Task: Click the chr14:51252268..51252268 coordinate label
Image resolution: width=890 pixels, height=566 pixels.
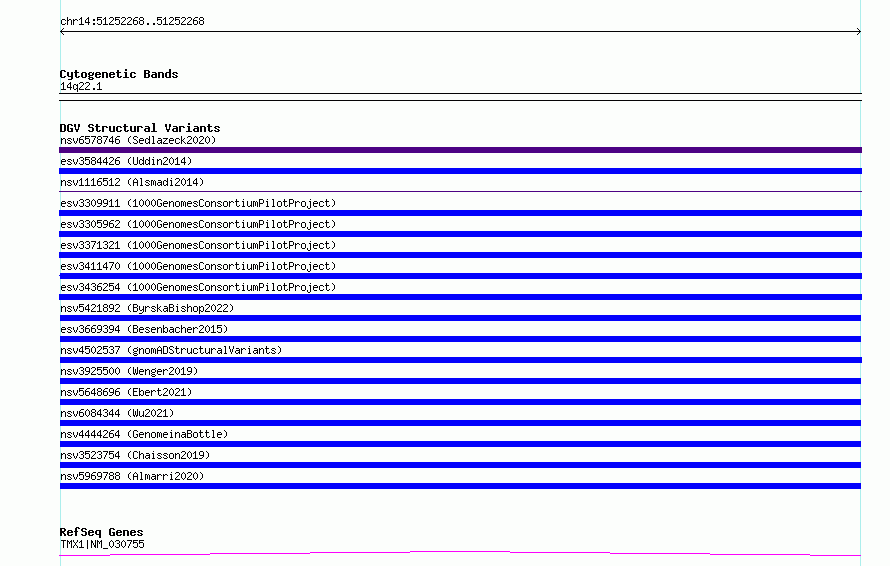Action: coord(132,21)
